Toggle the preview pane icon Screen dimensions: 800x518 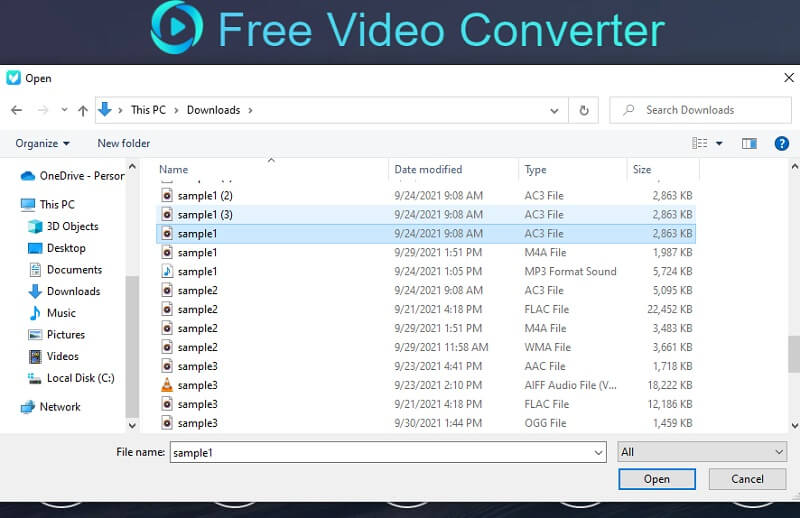[749, 144]
